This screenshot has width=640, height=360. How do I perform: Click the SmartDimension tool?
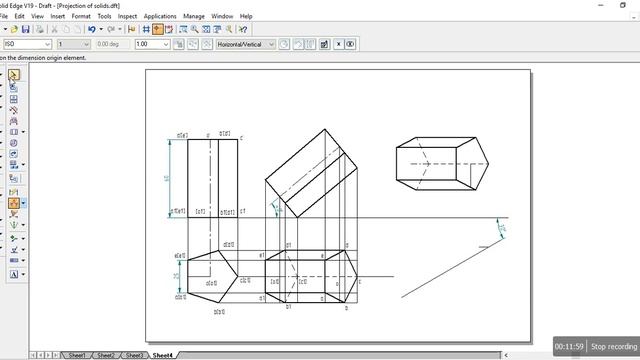(13, 192)
